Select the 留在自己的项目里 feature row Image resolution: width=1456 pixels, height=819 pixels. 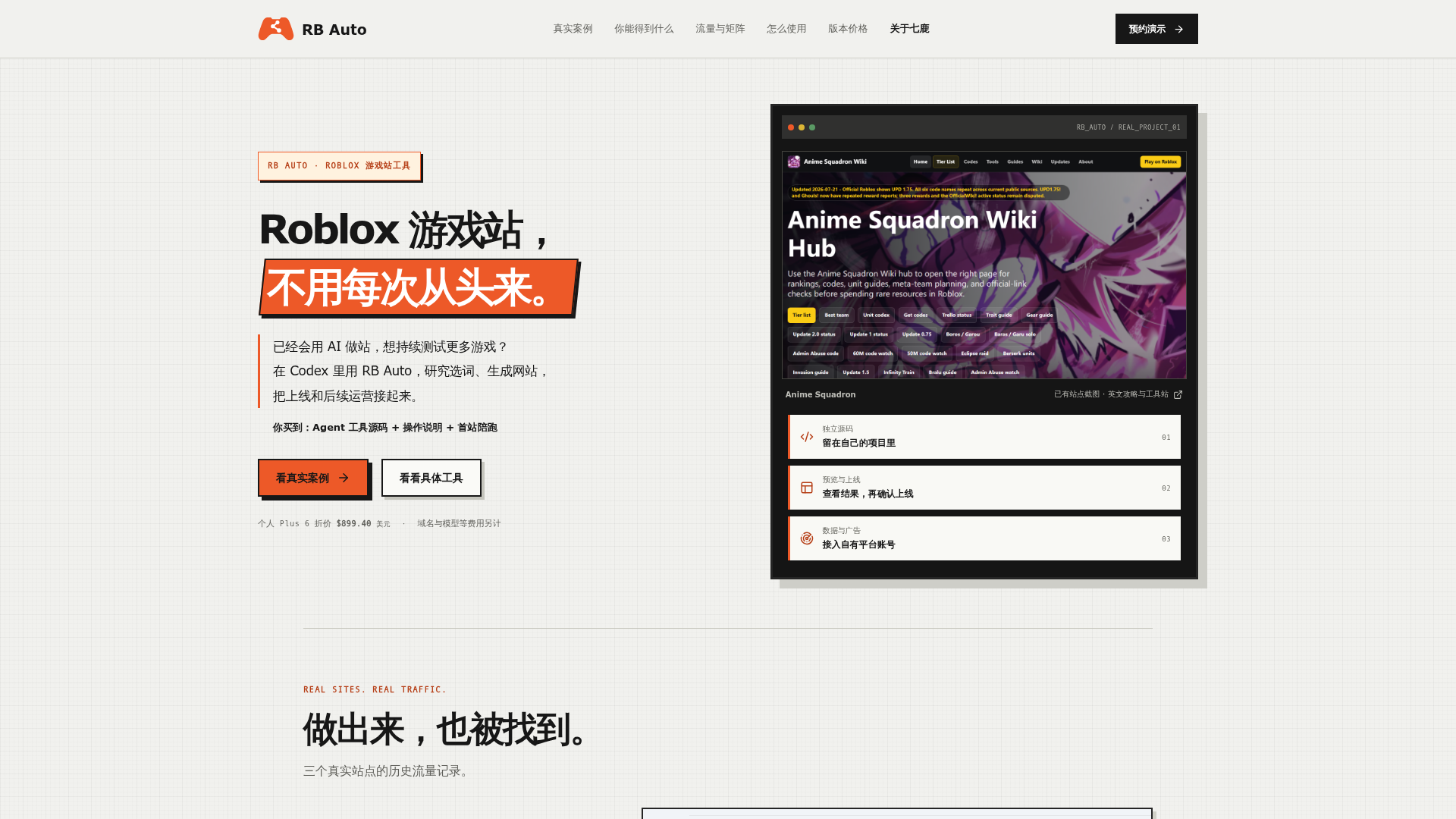(984, 437)
